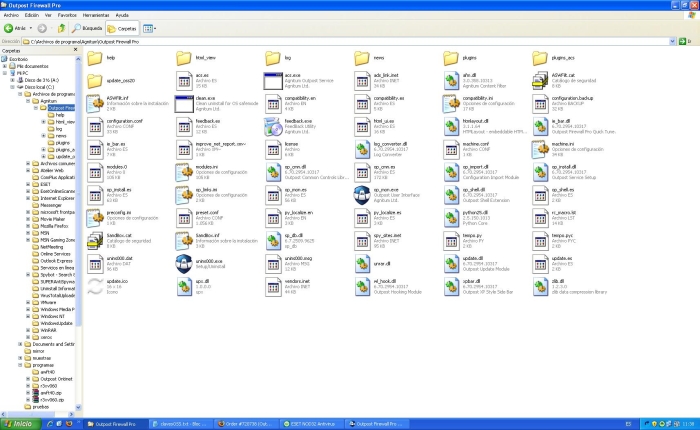Switch to claves055.txt Notepad taskbar button
Viewport: 700px width, 430px height.
179,424
